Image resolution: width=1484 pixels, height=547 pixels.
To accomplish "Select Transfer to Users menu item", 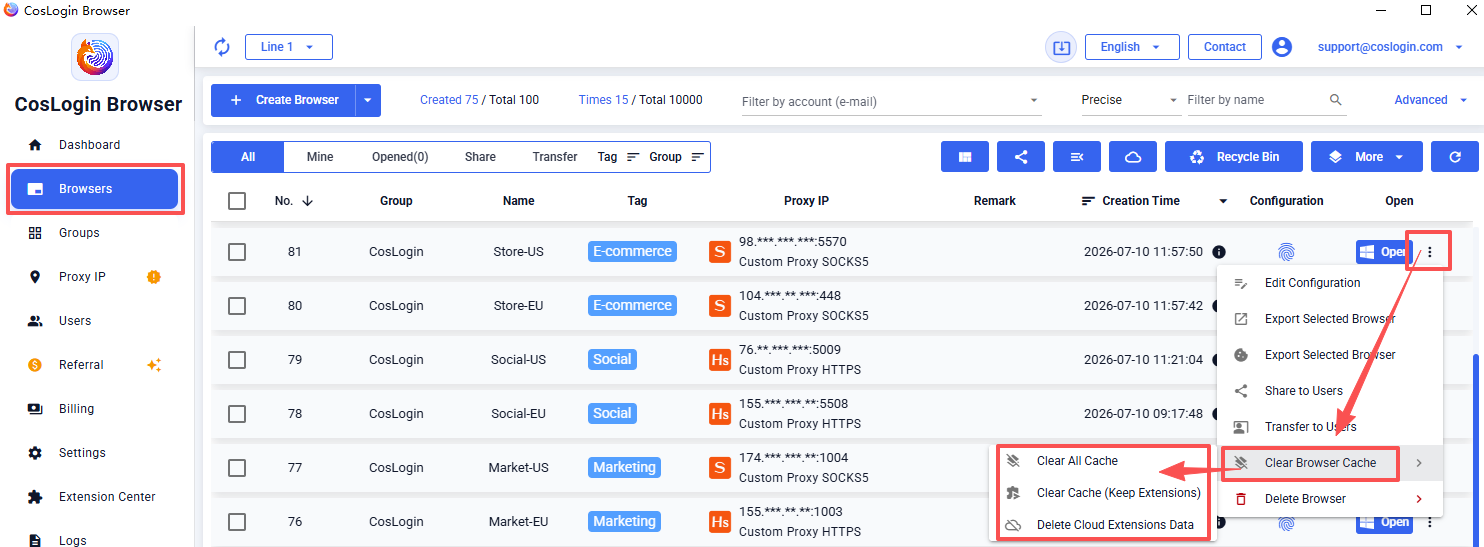I will [1330, 427].
